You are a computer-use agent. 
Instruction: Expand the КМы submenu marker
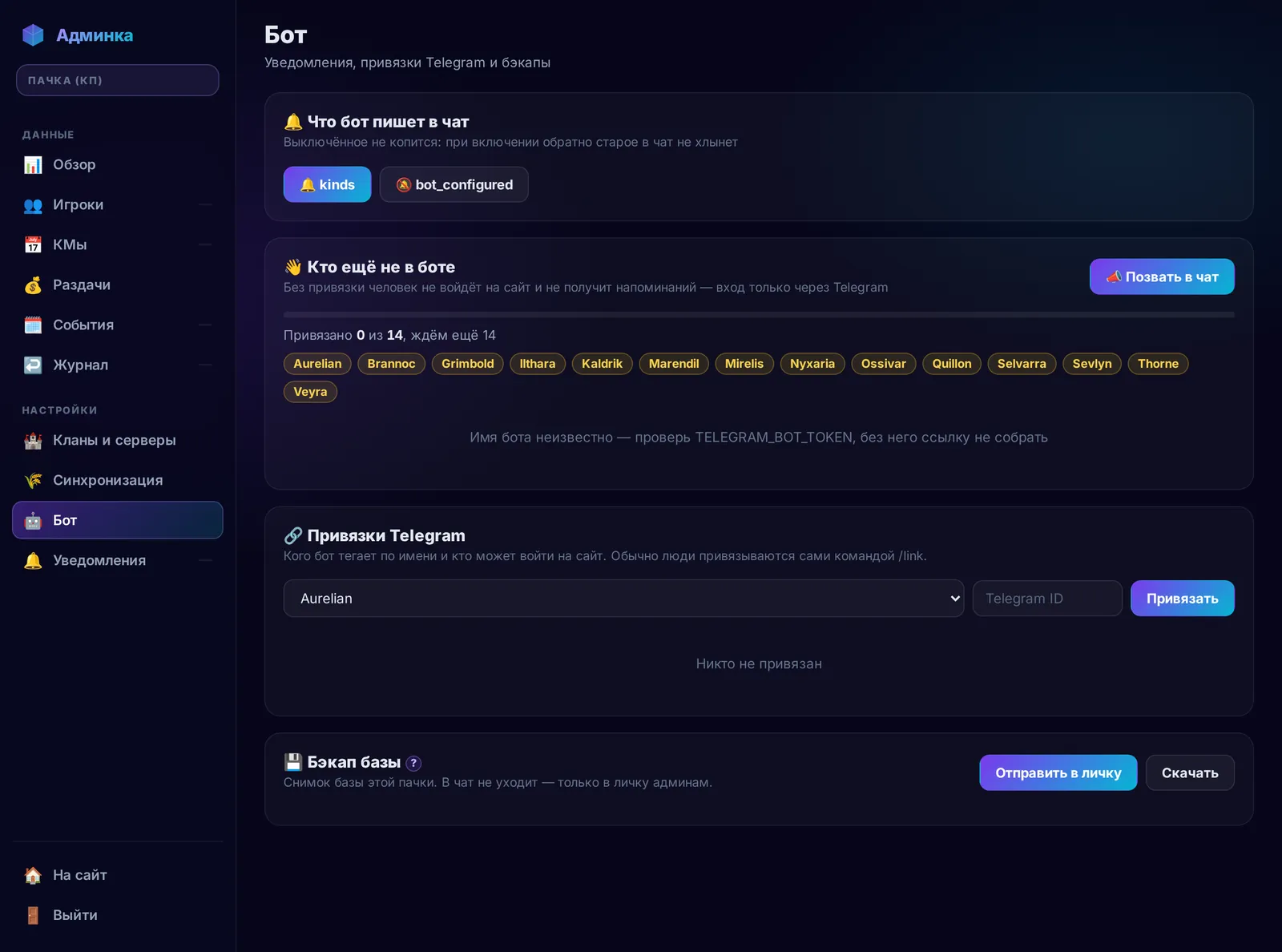point(205,245)
